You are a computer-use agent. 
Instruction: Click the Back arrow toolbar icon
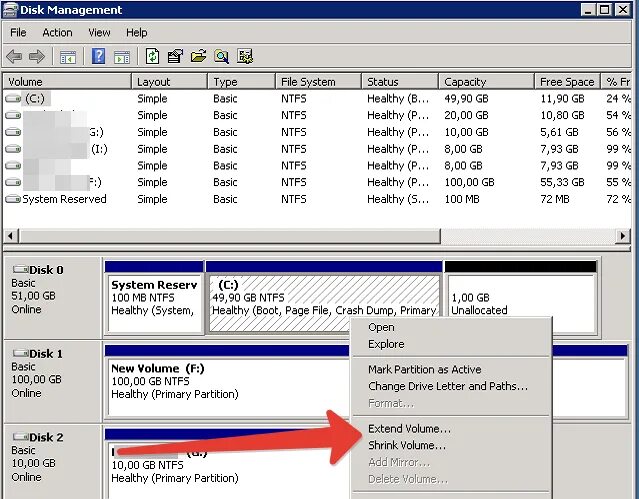(14, 56)
